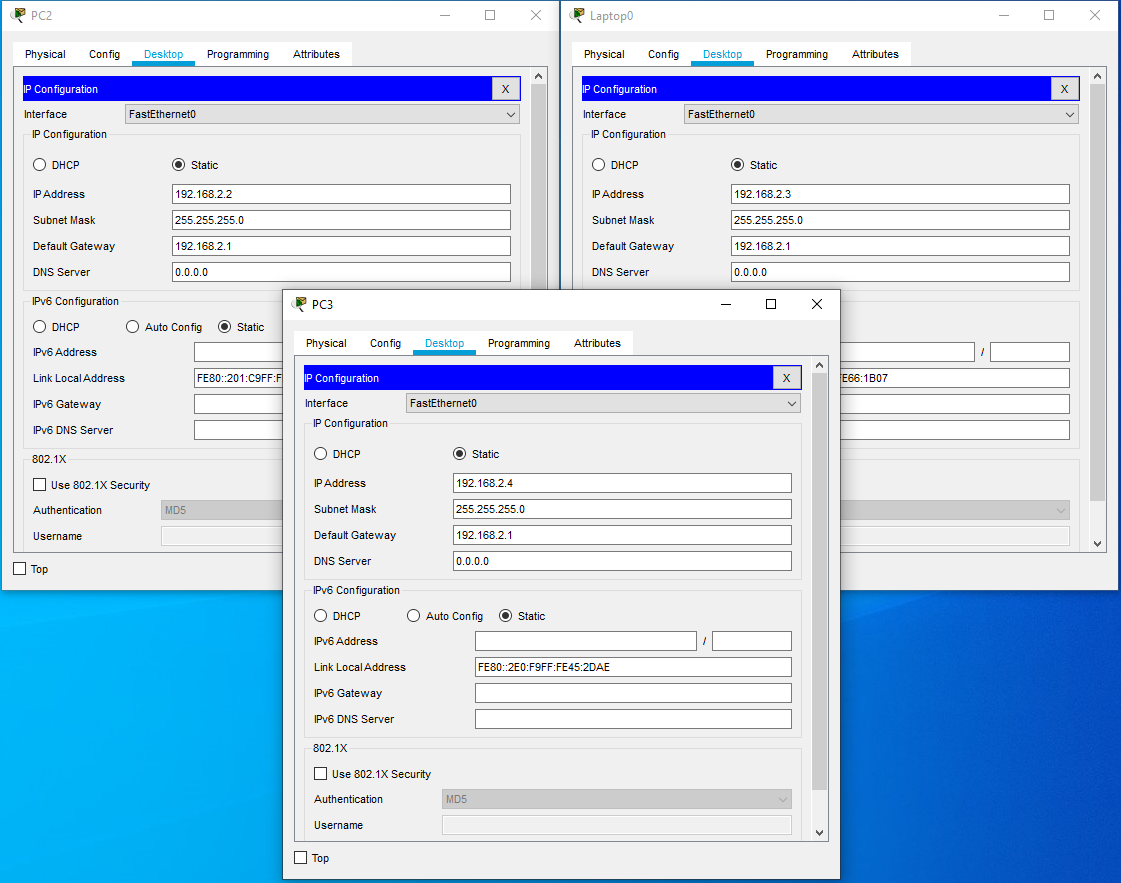This screenshot has height=883, width=1121.
Task: Open Attributes tab in PC3
Action: (x=597, y=343)
